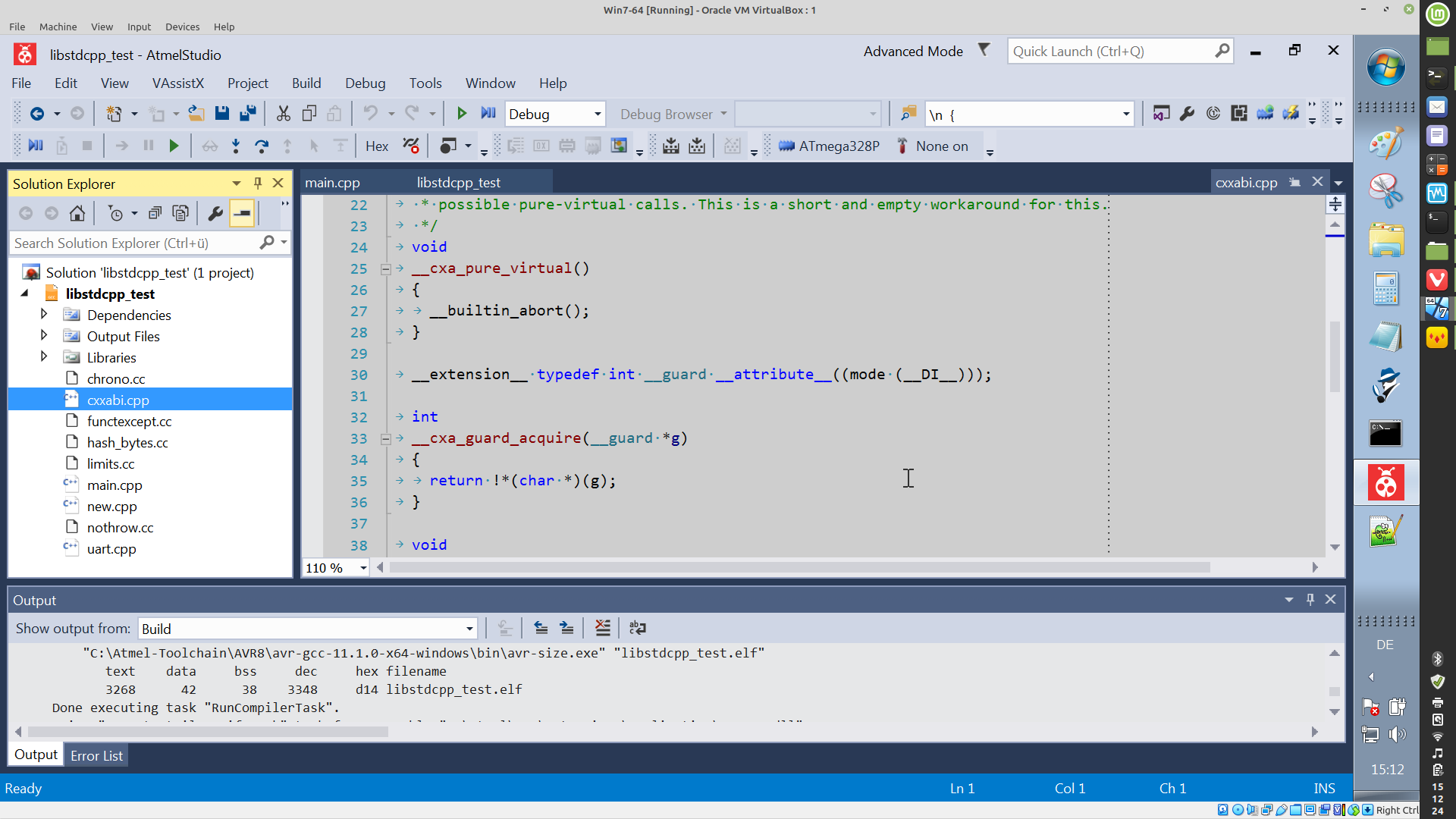
Task: Click the wrench Device Programming icon
Action: point(1188,114)
